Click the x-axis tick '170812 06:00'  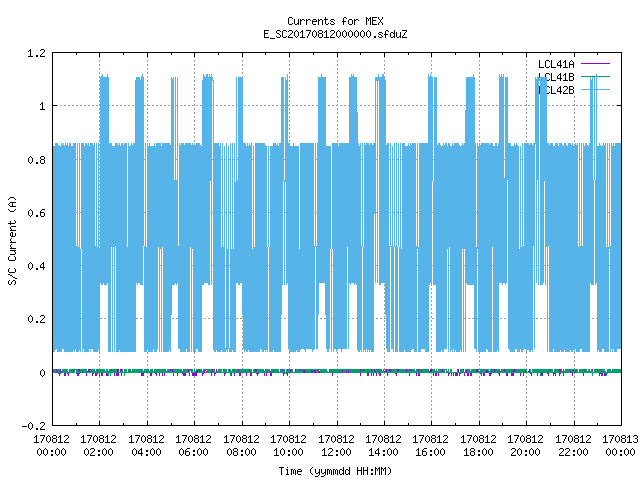pyautogui.click(x=193, y=446)
